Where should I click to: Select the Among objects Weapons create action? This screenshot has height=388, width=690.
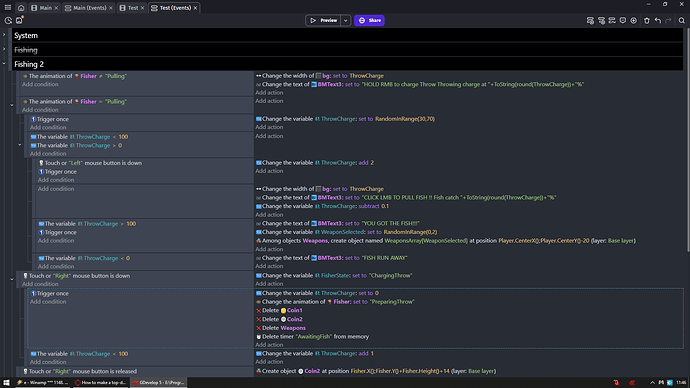pyautogui.click(x=446, y=241)
